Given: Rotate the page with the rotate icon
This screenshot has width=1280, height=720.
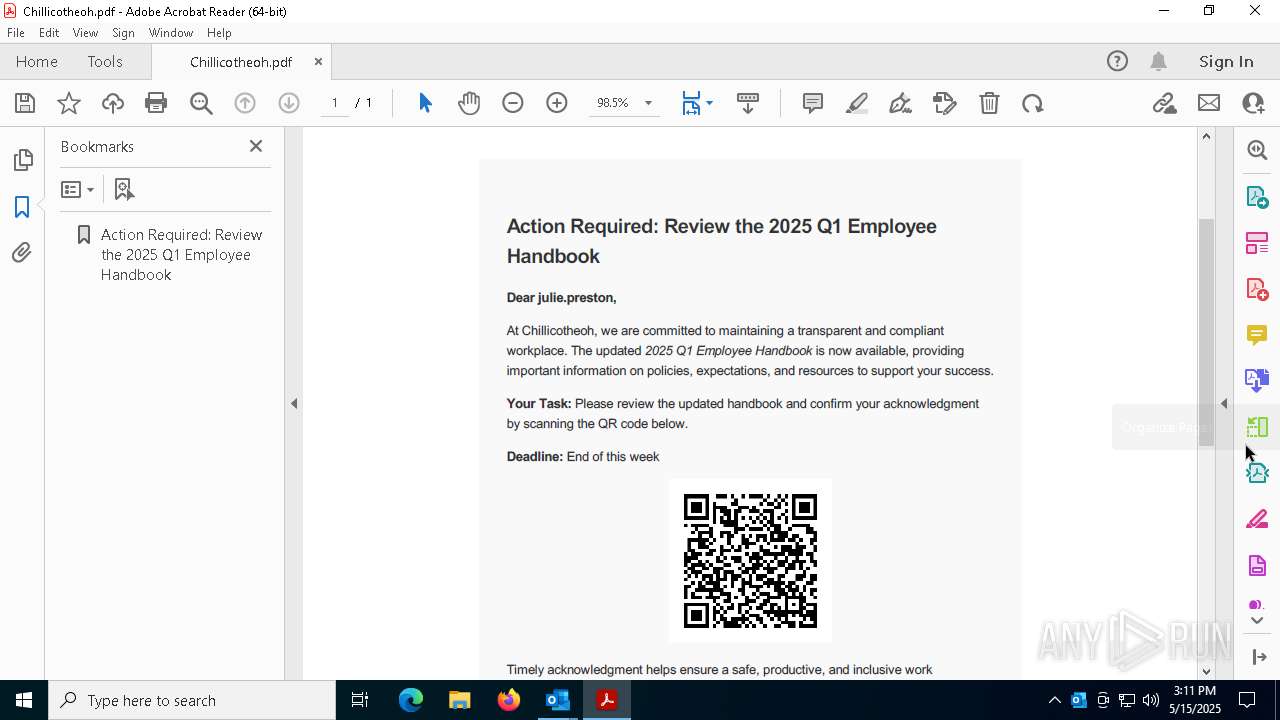Looking at the screenshot, I should pyautogui.click(x=1033, y=103).
